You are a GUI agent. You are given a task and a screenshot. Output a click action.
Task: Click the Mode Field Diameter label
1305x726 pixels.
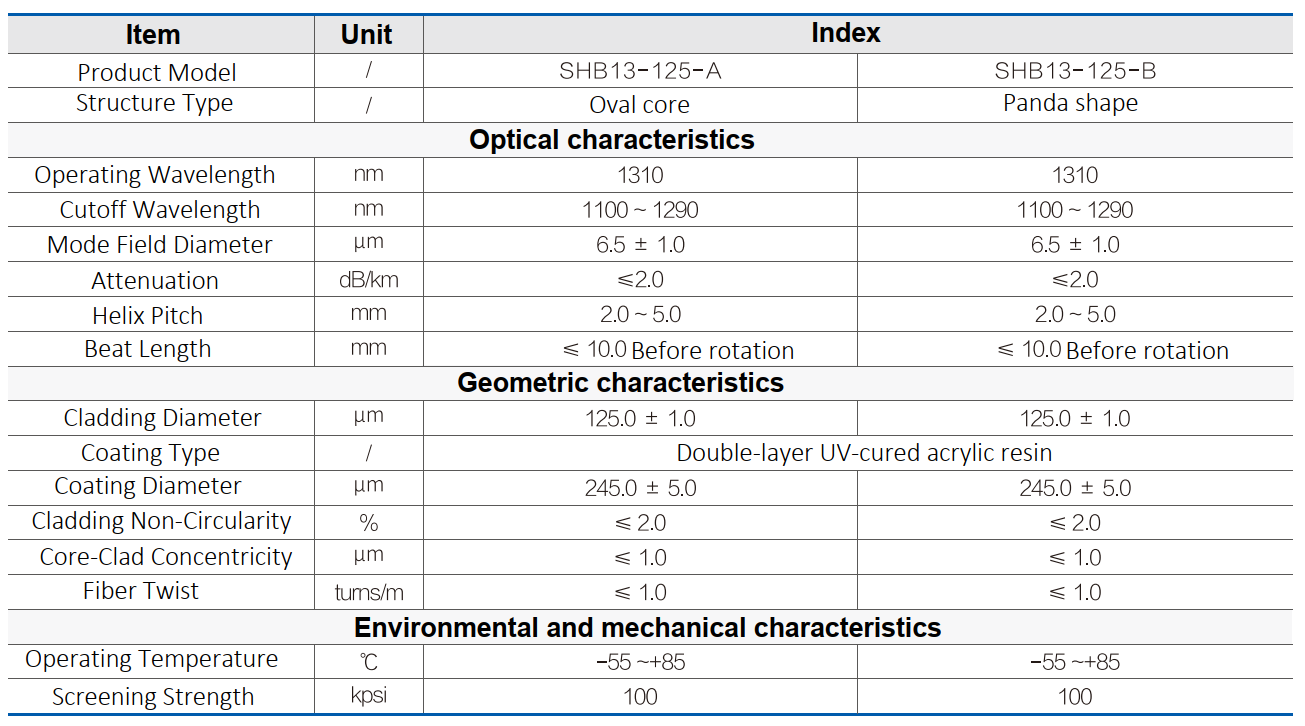160,245
